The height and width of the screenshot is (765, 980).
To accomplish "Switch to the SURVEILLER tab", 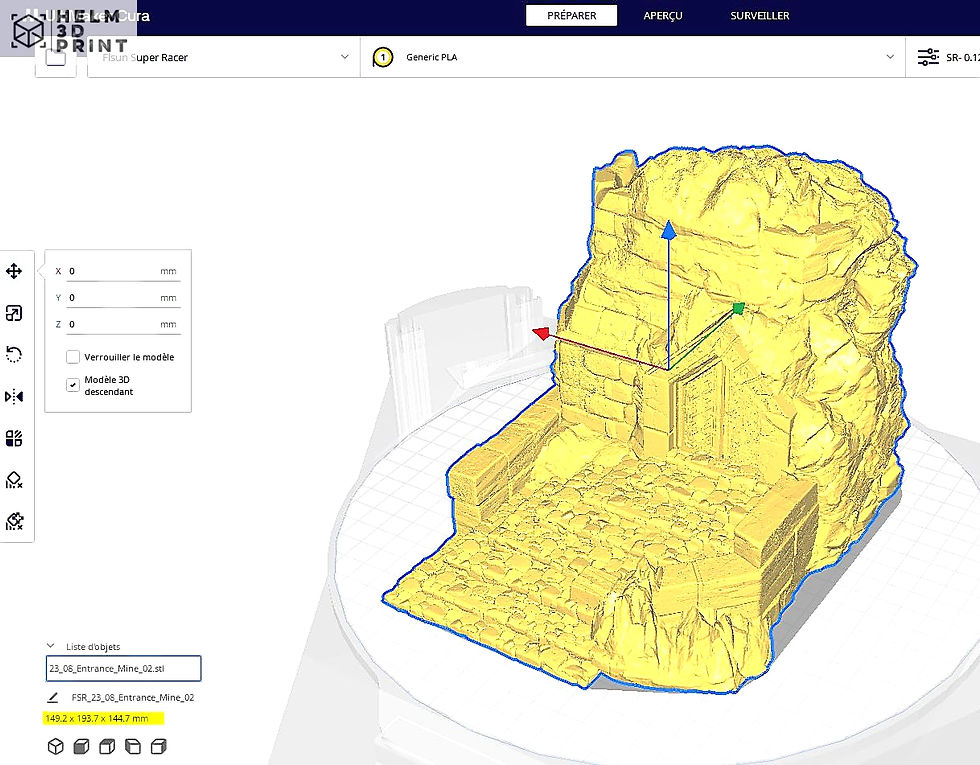I will (759, 16).
